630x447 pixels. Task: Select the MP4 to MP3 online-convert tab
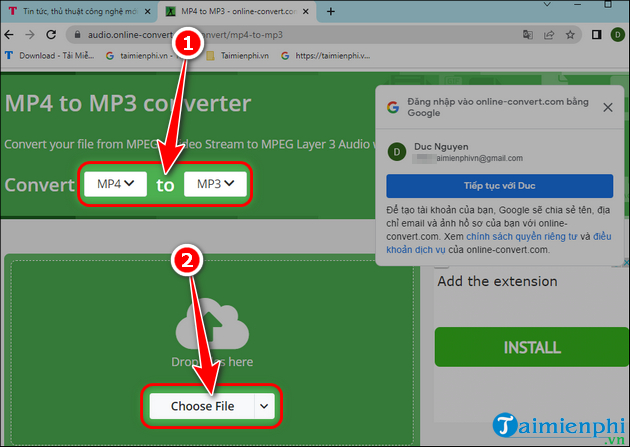click(x=237, y=12)
